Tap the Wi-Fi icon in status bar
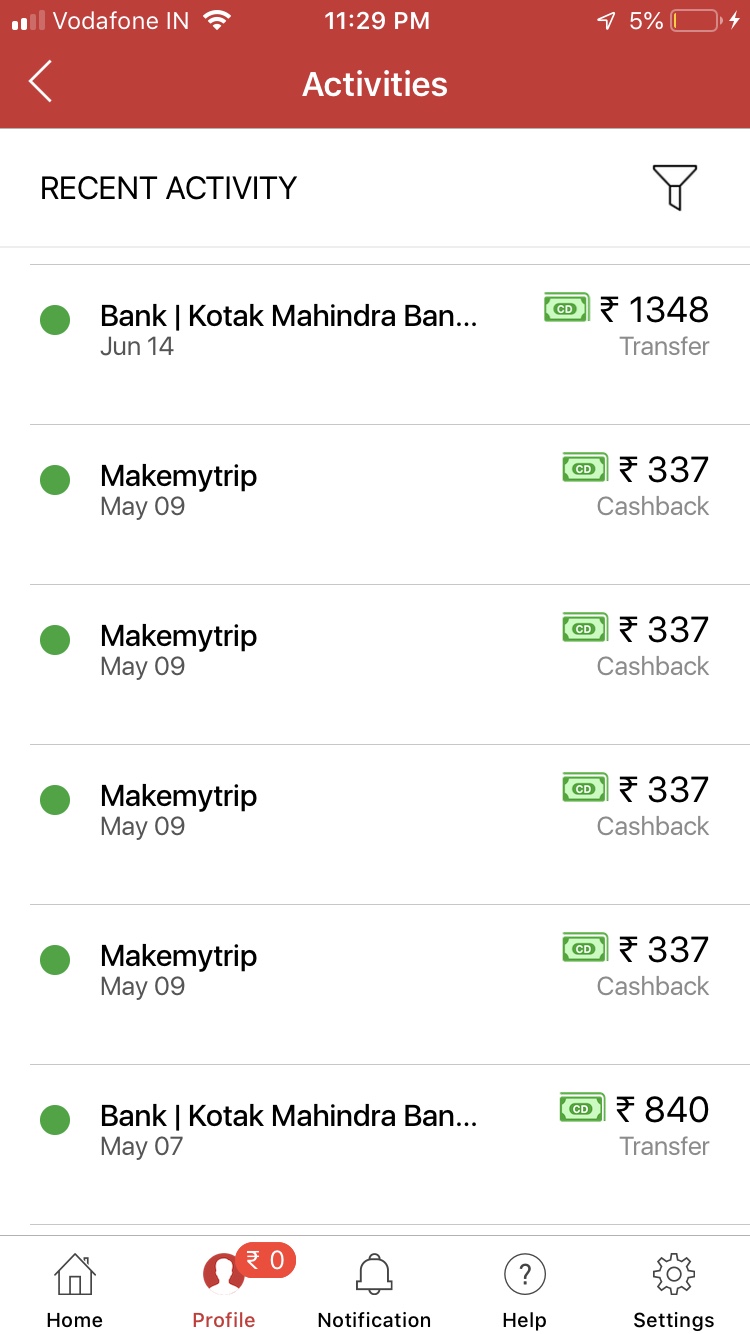The image size is (750, 1334). 215,21
